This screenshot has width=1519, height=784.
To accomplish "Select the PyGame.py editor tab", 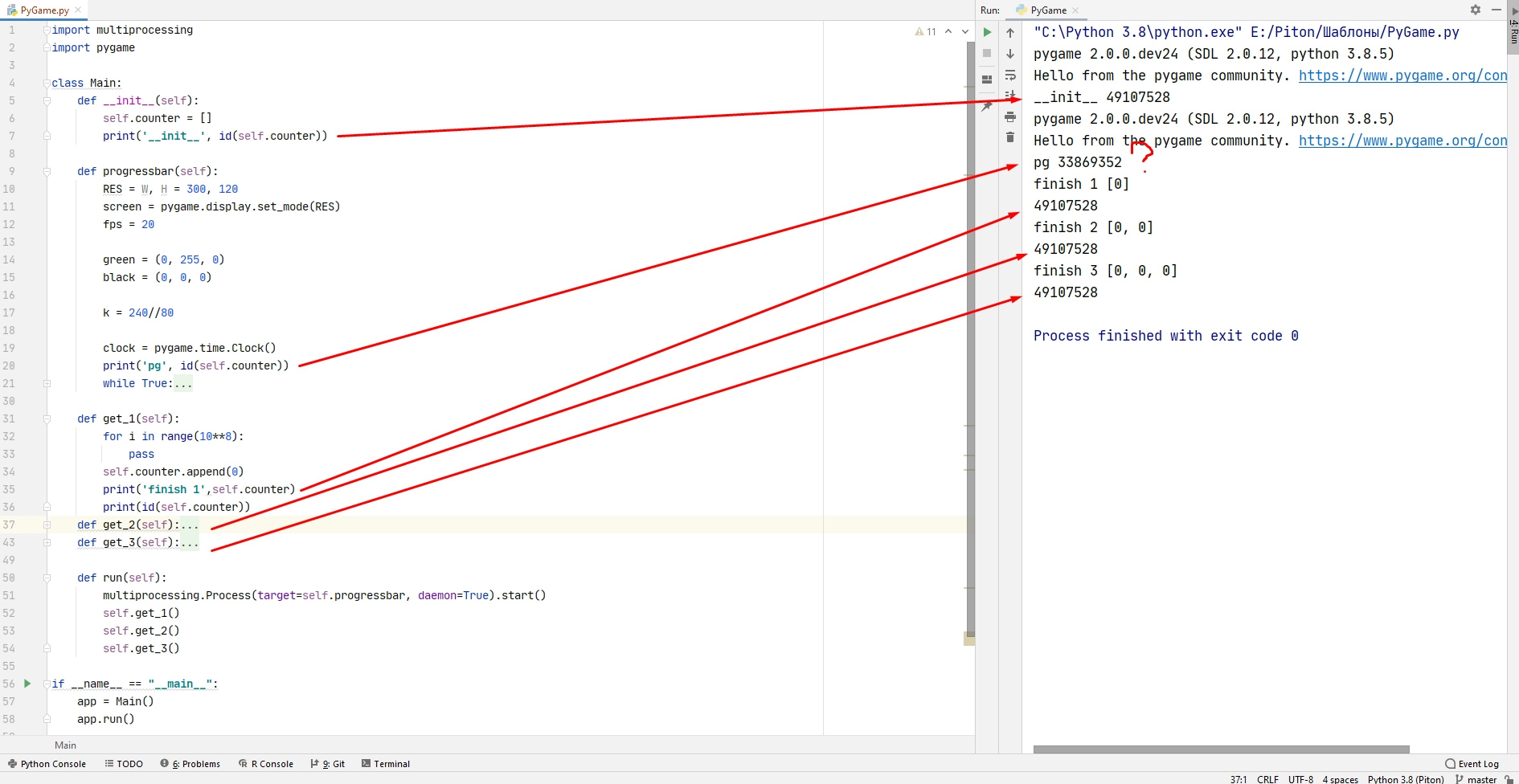I will (44, 10).
